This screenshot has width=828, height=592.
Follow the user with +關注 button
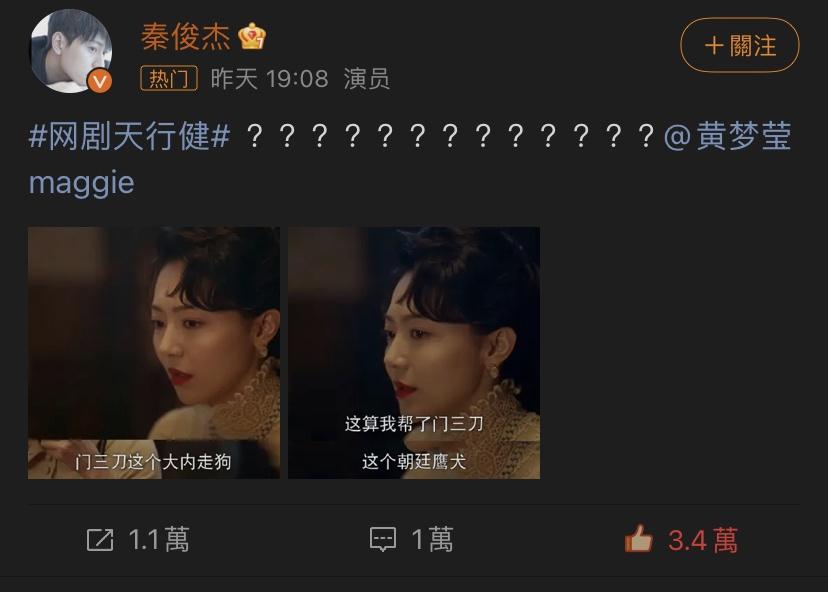point(739,45)
